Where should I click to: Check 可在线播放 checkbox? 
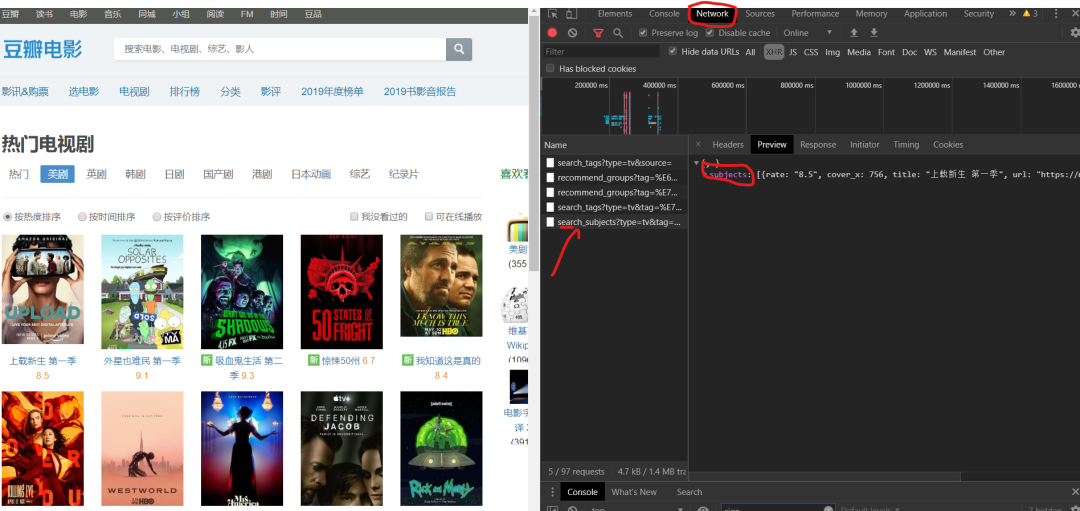click(429, 217)
